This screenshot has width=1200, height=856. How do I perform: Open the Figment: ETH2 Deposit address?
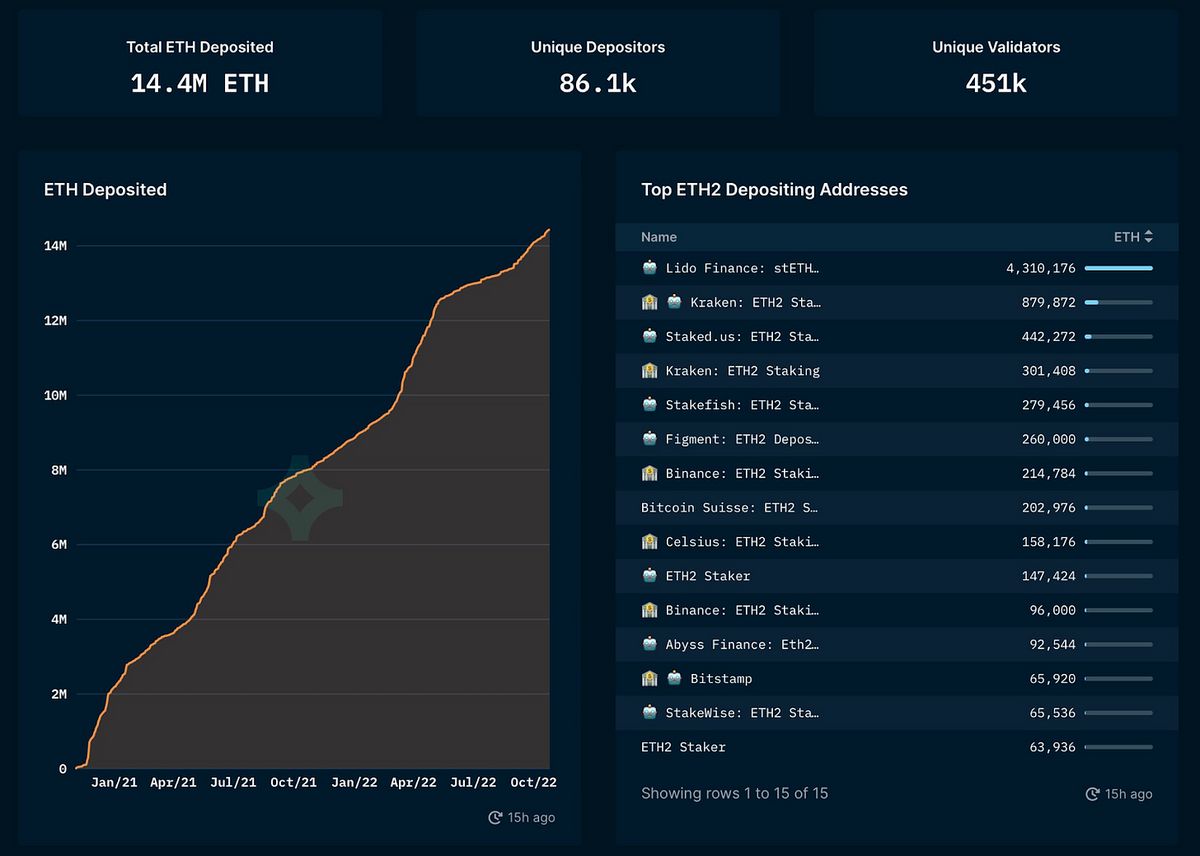pyautogui.click(x=742, y=439)
